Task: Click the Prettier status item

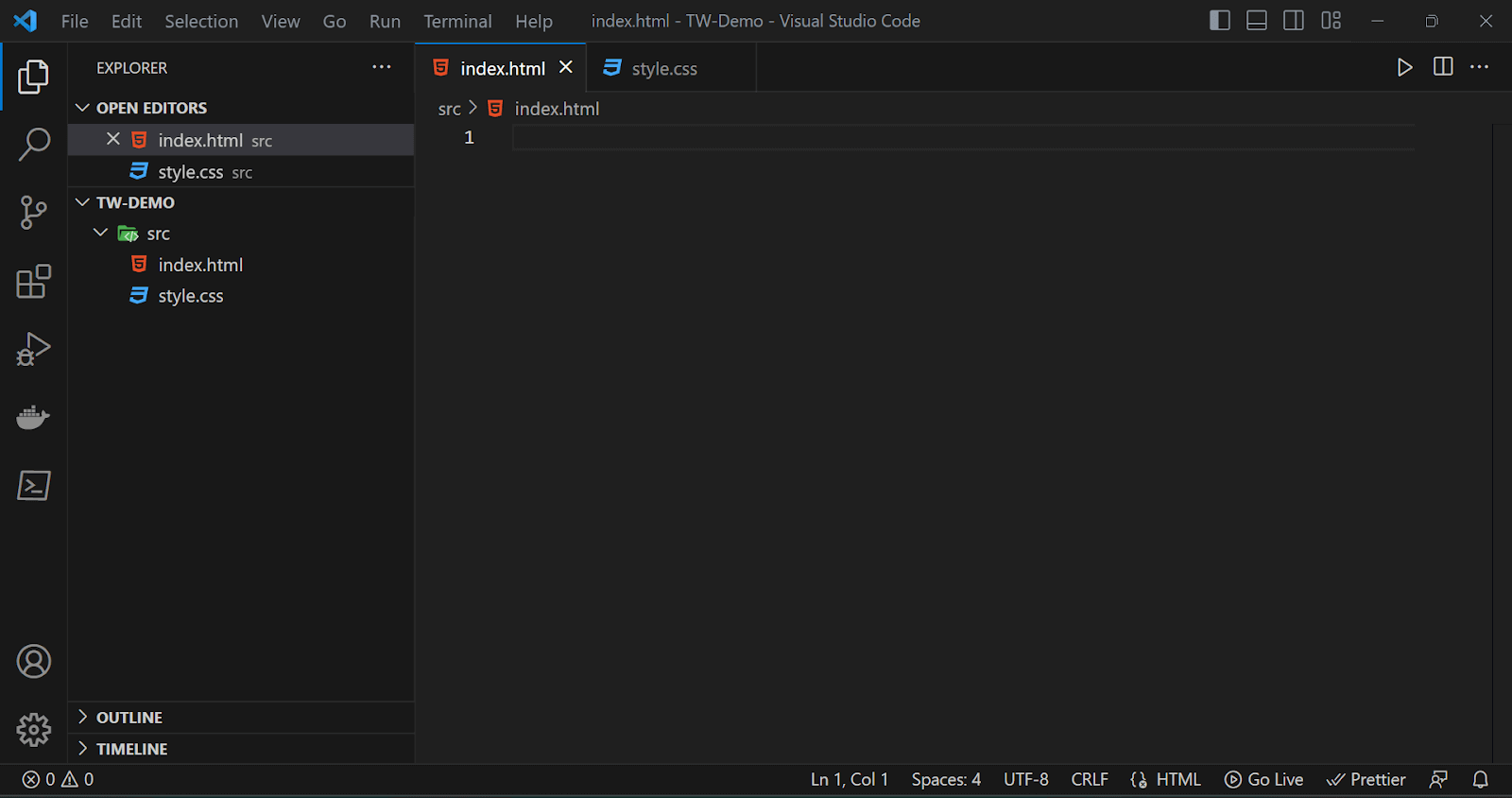Action: 1366,780
